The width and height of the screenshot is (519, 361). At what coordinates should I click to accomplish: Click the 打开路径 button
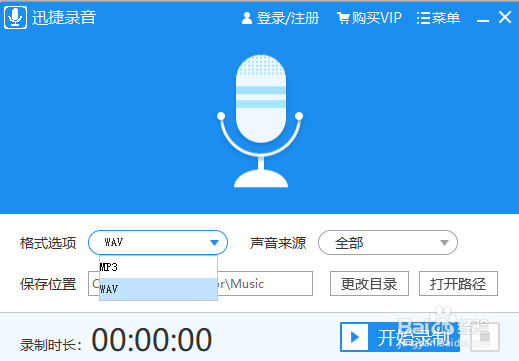(x=458, y=284)
